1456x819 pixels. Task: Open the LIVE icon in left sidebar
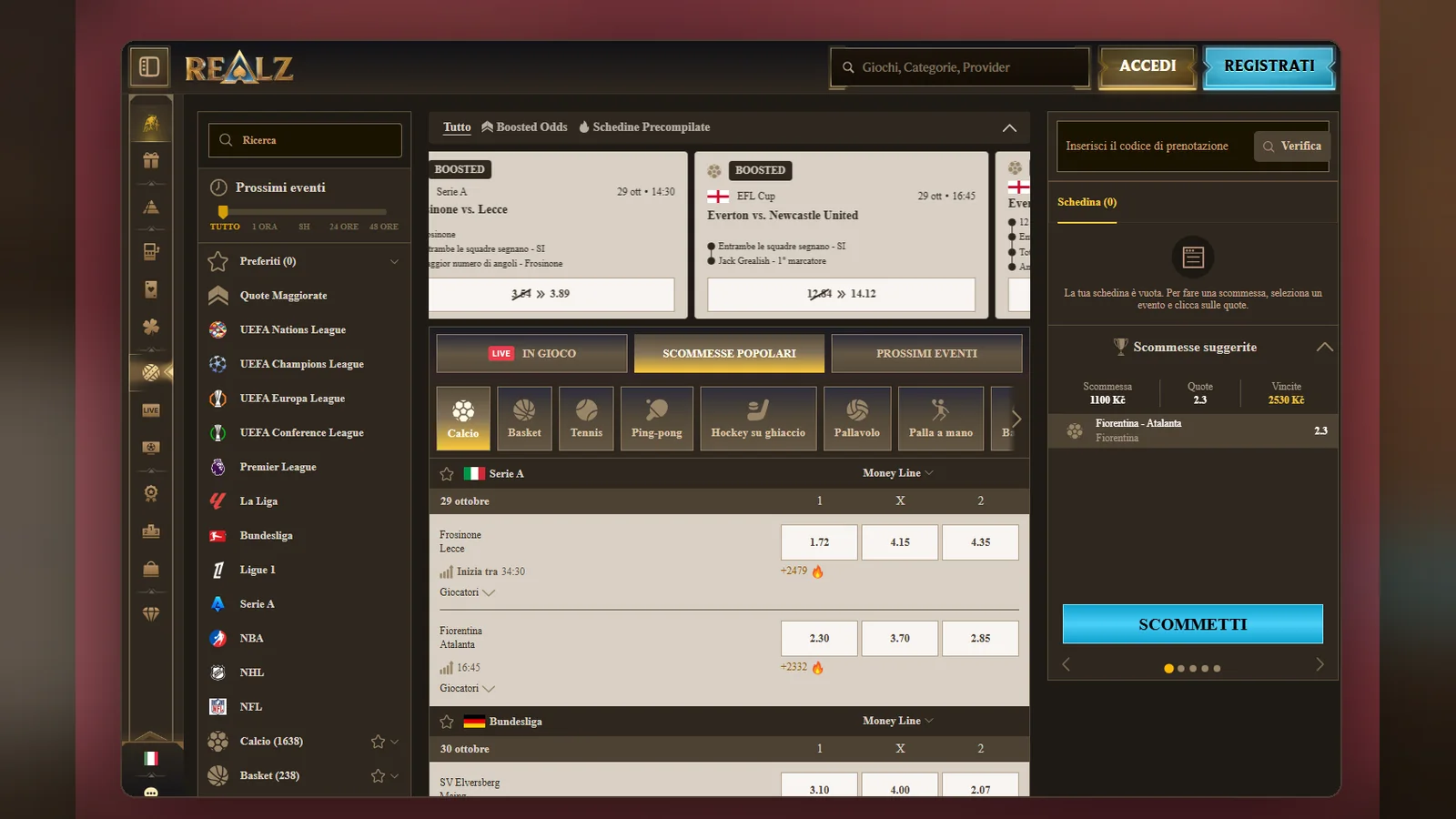click(151, 410)
